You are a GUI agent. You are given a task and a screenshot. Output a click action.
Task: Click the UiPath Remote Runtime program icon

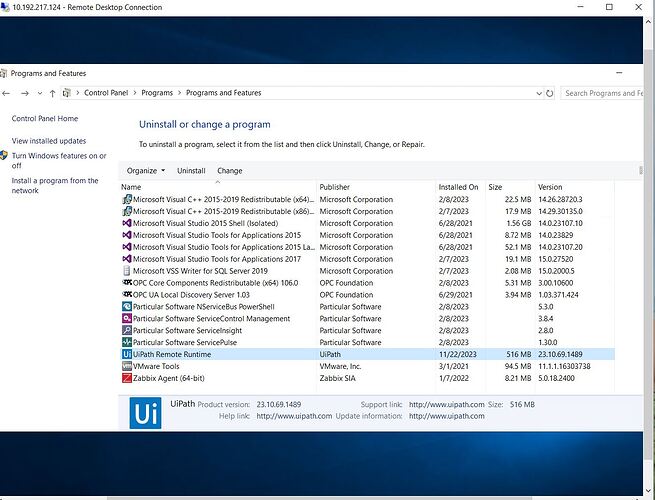[x=127, y=354]
